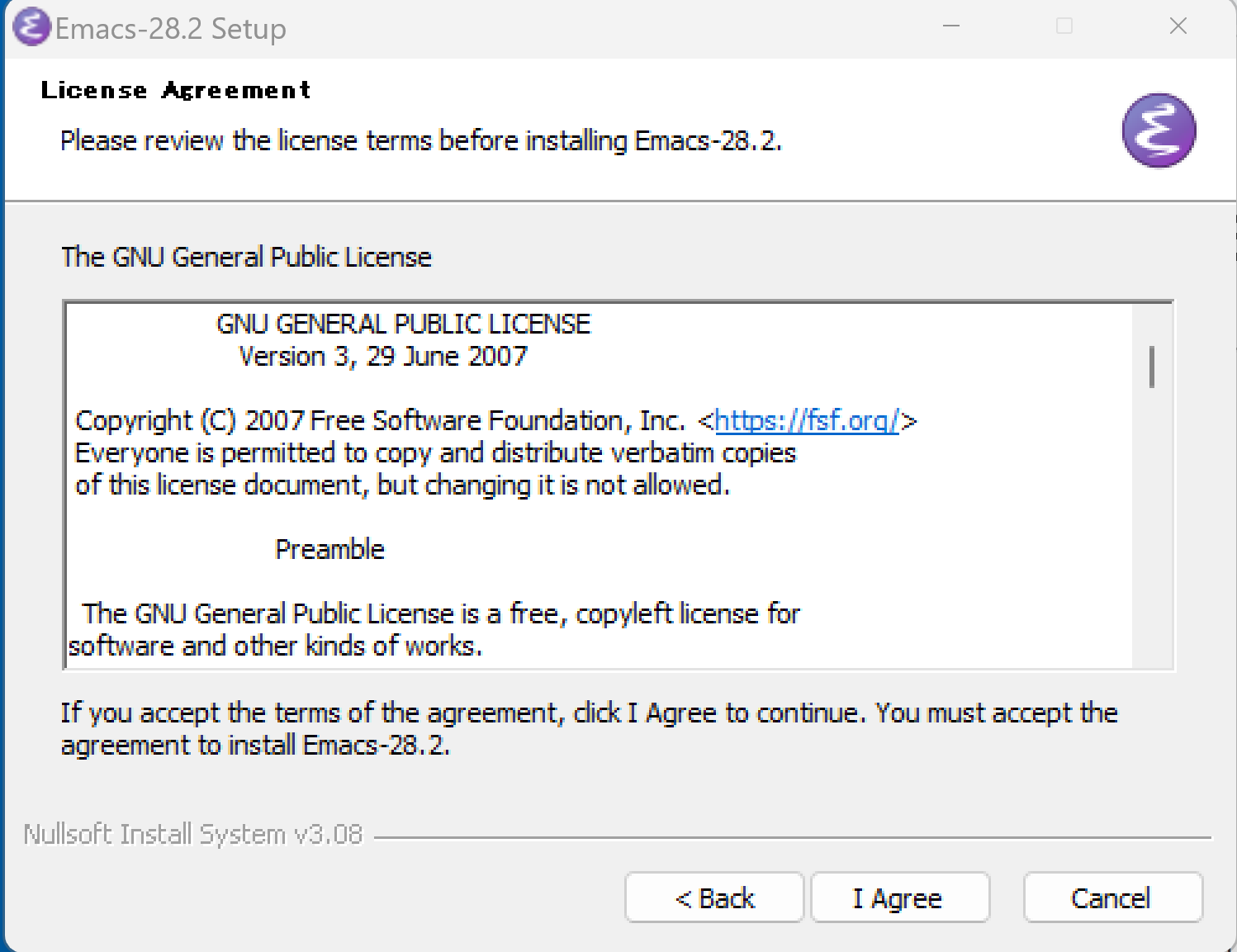
Task: Click the Emacs-28.2 Setup title bar text
Action: click(x=171, y=29)
